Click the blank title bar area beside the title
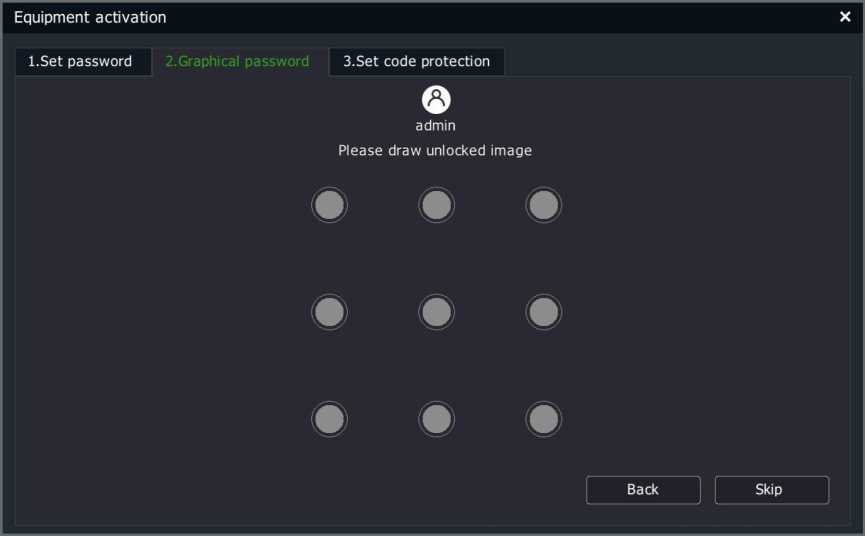Viewport: 865px width, 536px height. (496, 18)
